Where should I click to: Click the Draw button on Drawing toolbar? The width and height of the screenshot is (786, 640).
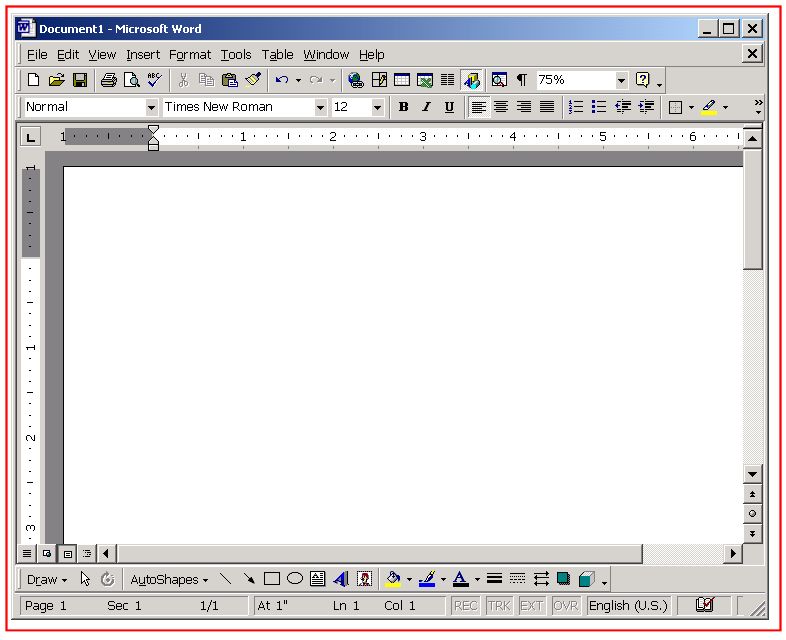click(x=46, y=579)
